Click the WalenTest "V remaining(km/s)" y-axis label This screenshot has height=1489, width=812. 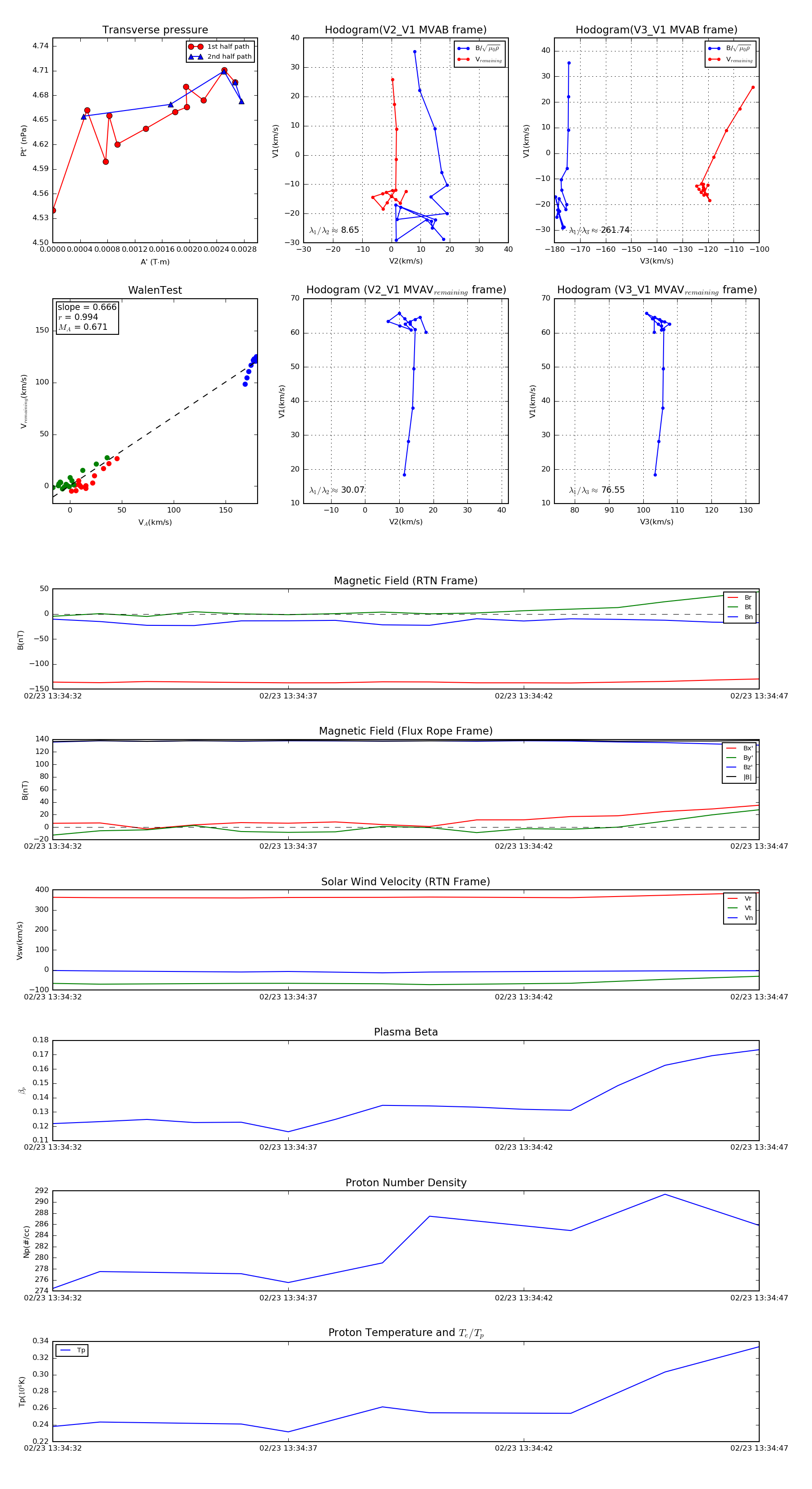(x=24, y=401)
